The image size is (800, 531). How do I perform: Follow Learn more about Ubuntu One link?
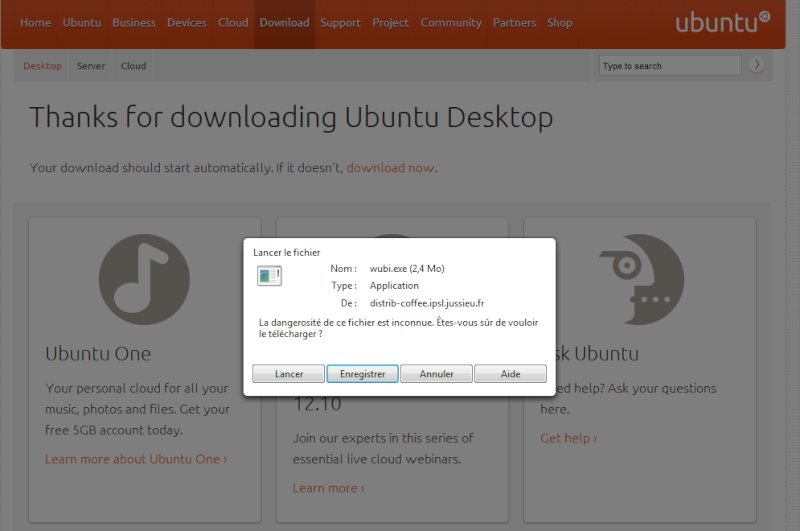136,459
